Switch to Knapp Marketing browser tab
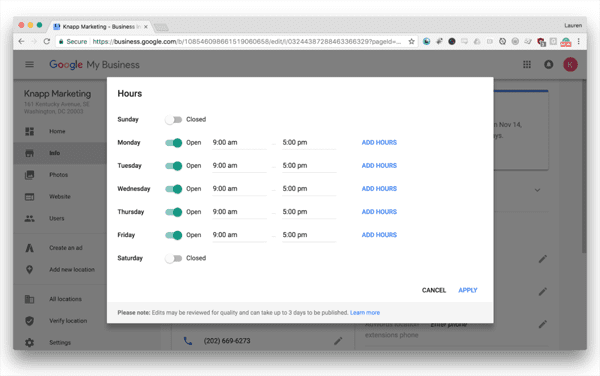 tap(101, 26)
